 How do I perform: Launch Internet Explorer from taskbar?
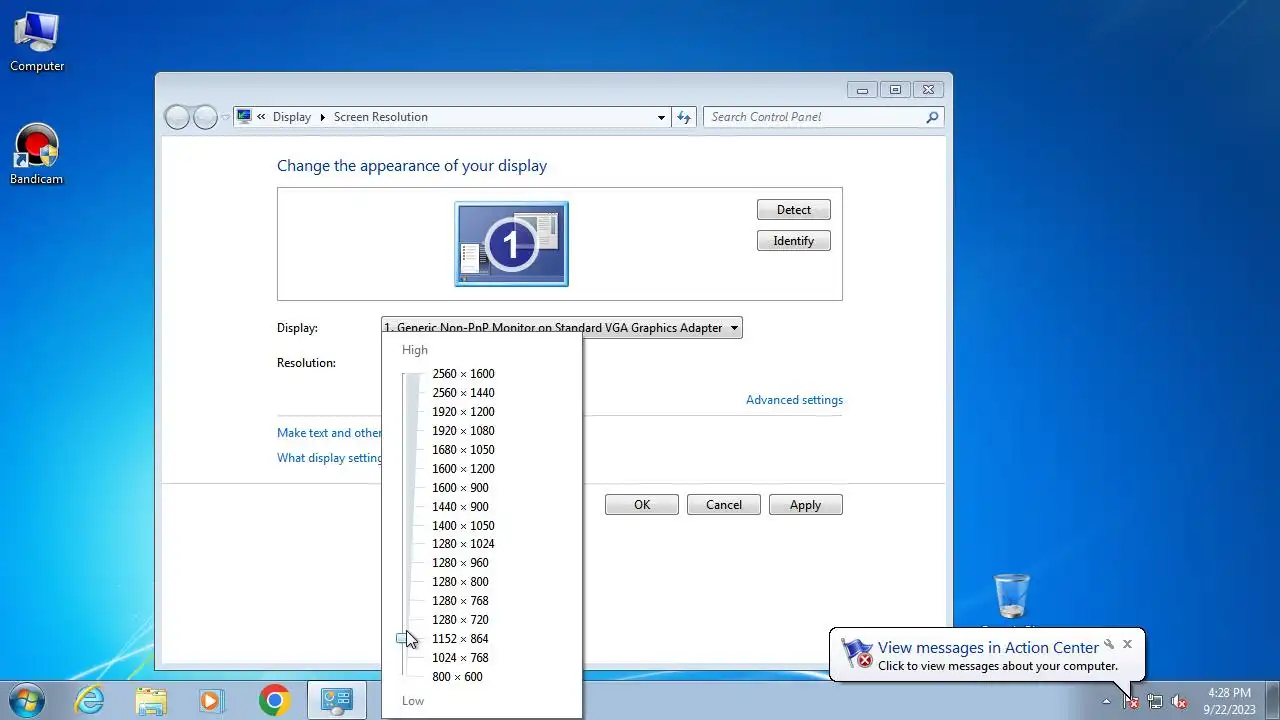point(90,700)
